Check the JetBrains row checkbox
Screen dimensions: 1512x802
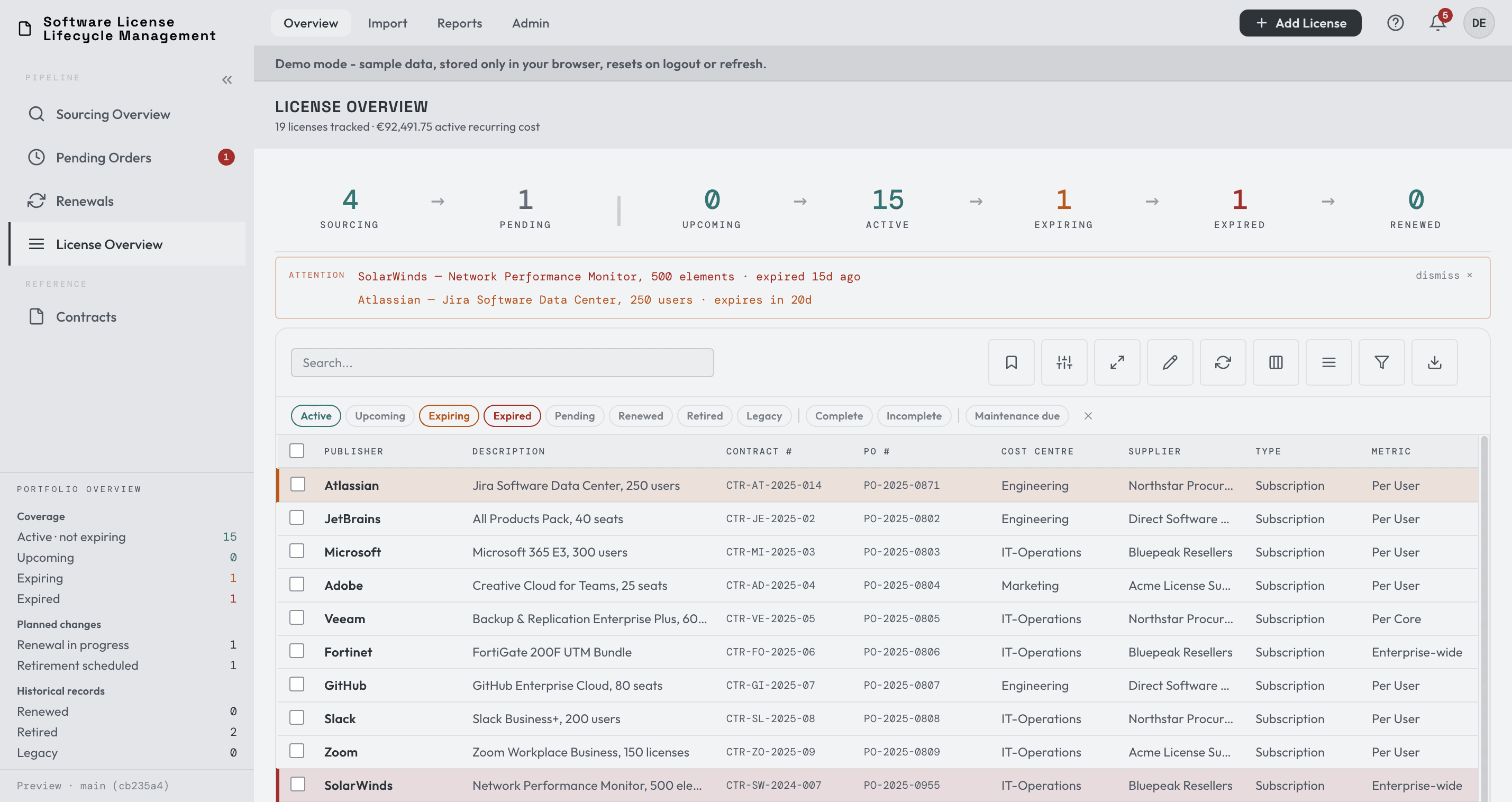296,517
